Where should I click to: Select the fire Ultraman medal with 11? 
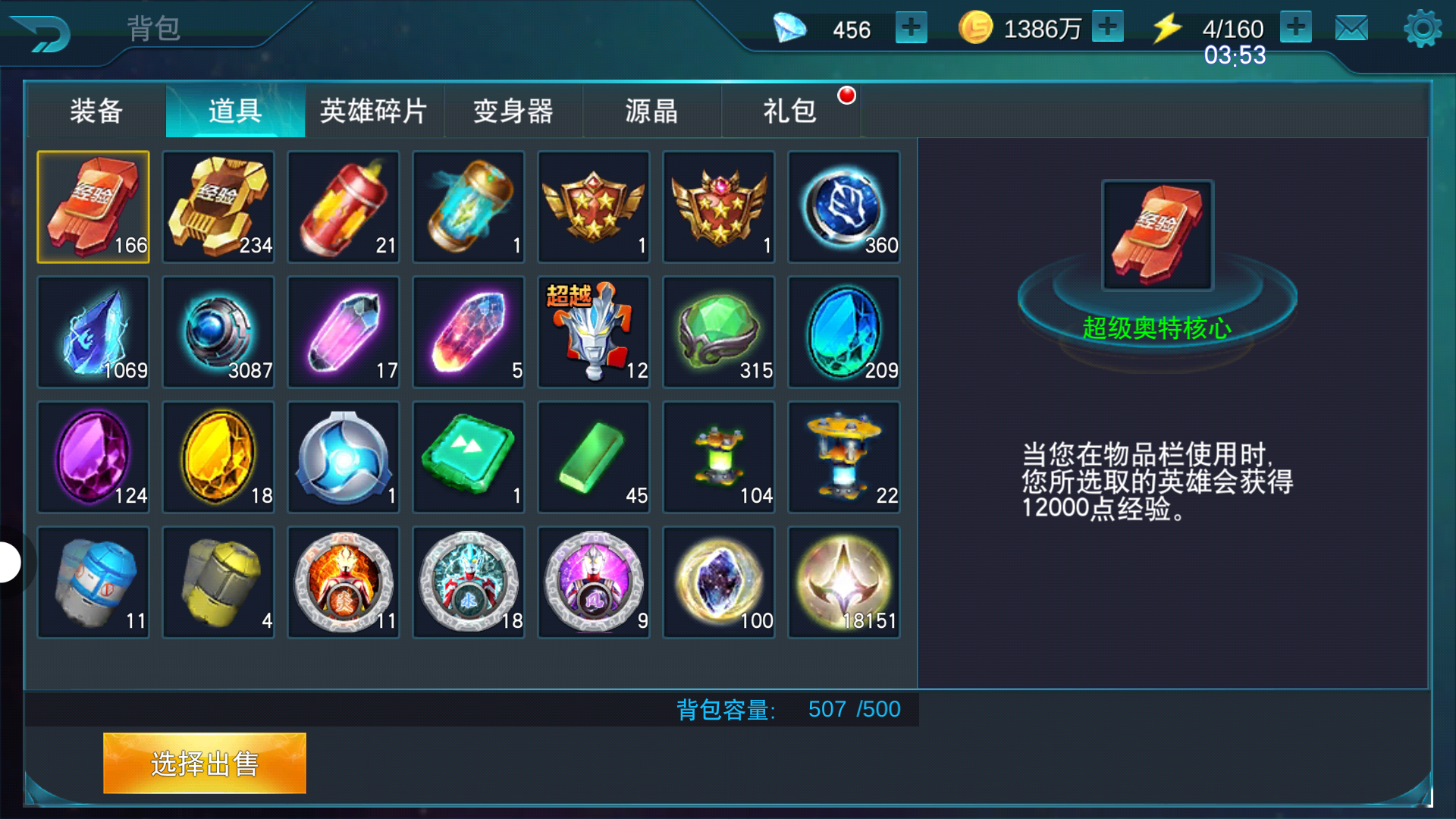click(x=344, y=582)
